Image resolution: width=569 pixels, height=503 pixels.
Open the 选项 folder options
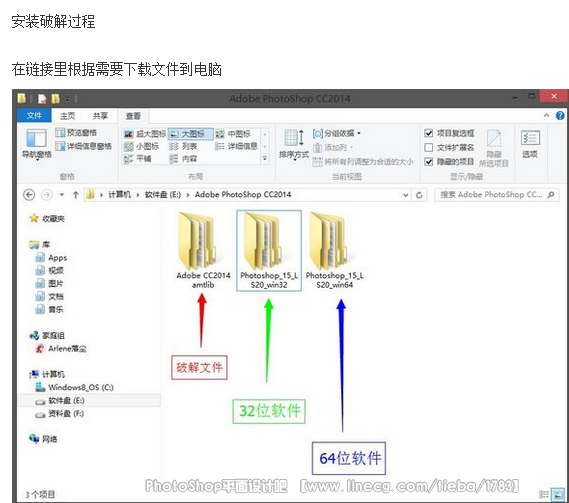coord(530,144)
